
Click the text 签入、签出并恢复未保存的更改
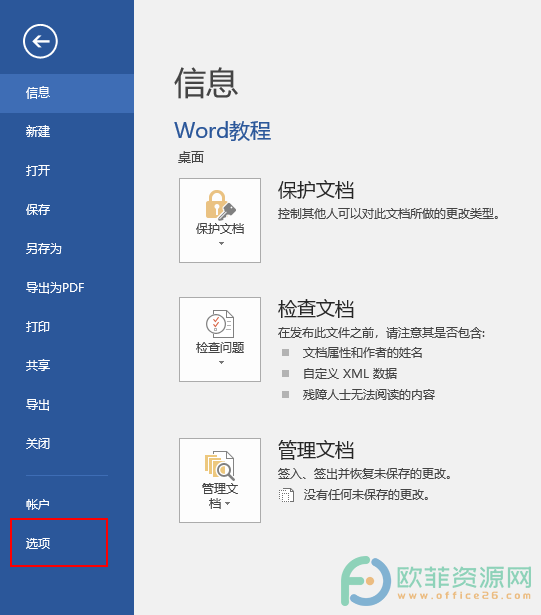tap(365, 474)
